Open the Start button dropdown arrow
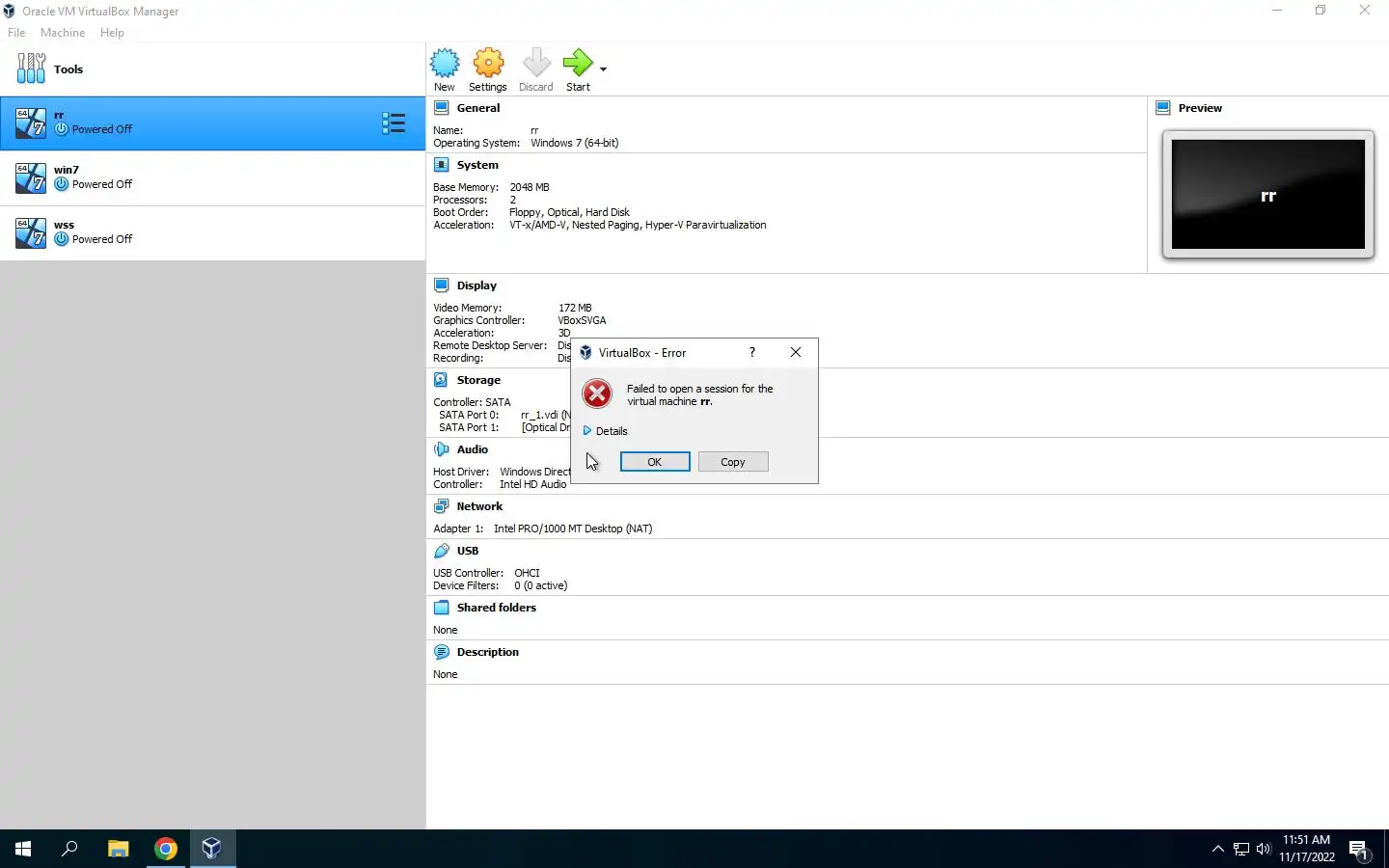This screenshot has width=1389, height=868. point(604,69)
